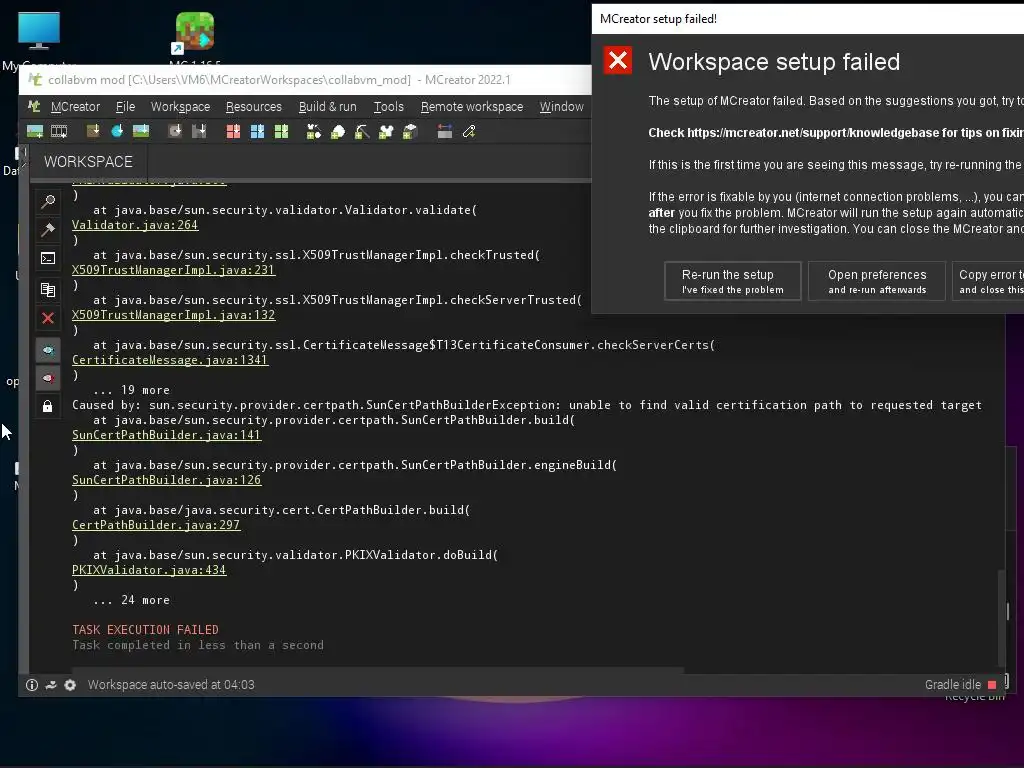The image size is (1024, 768).
Task: Click the console horizontal scrollbar
Action: [x=377, y=670]
